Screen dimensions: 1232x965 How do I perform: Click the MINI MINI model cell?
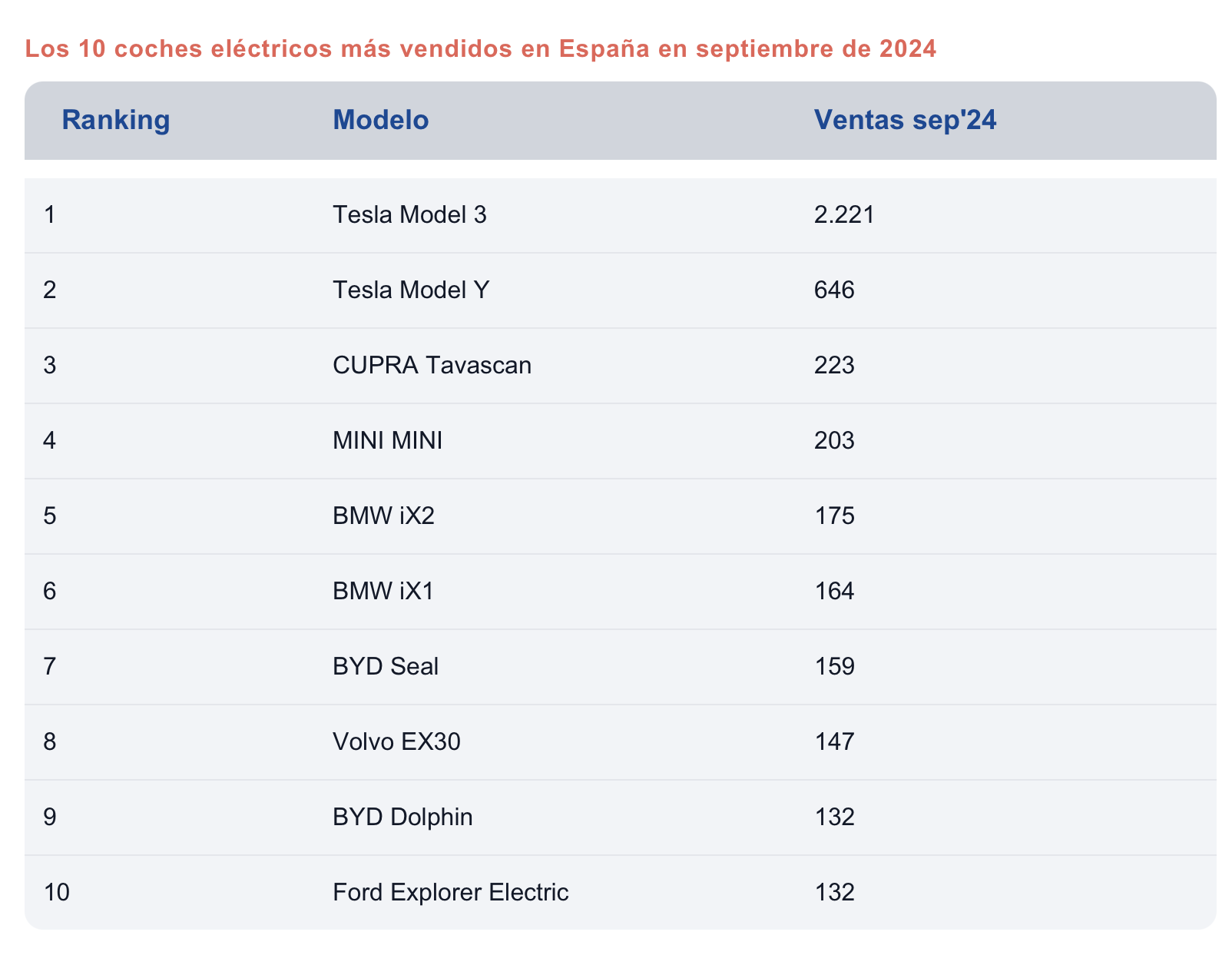pos(387,441)
